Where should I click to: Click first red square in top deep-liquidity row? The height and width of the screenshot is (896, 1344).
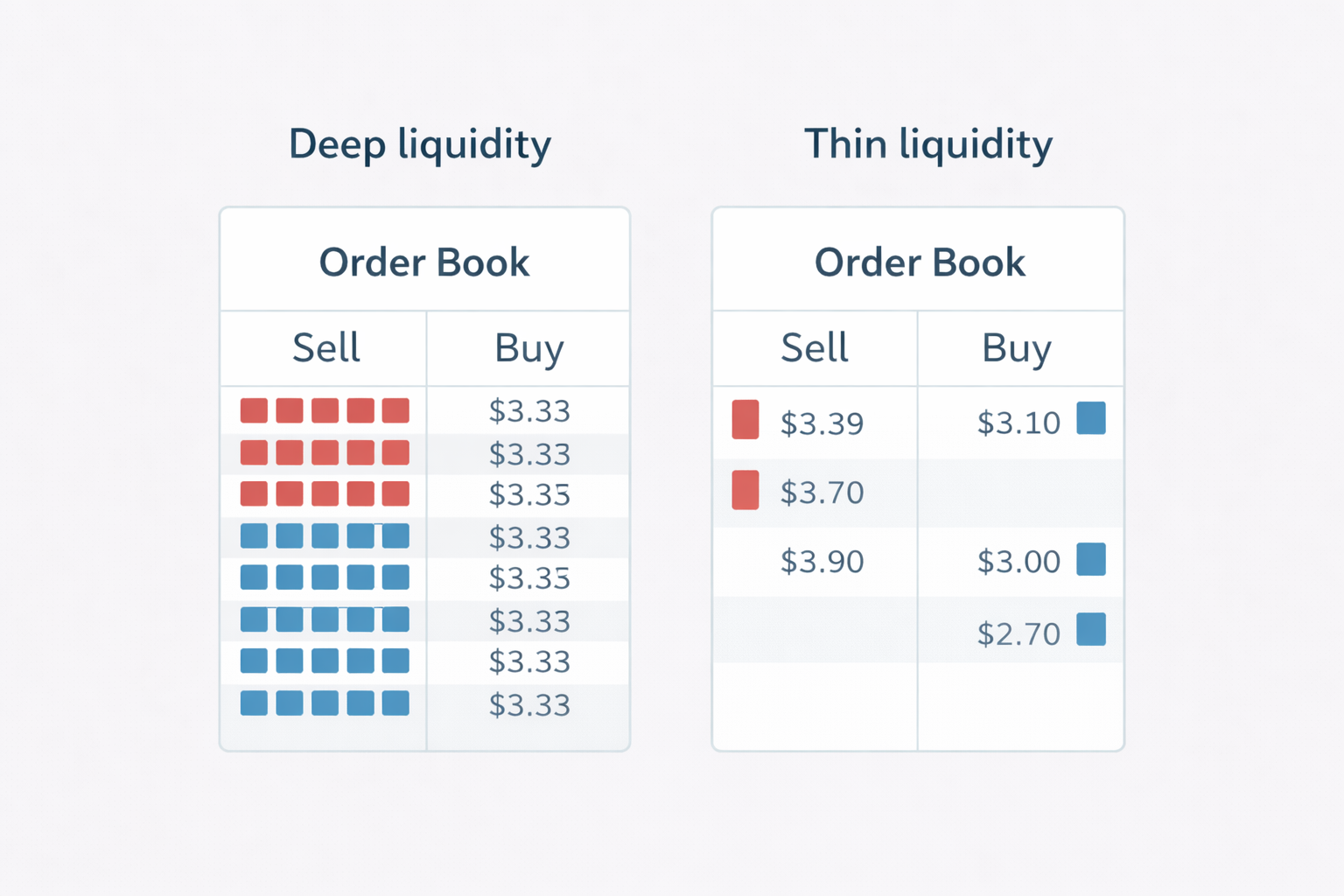[x=254, y=410]
